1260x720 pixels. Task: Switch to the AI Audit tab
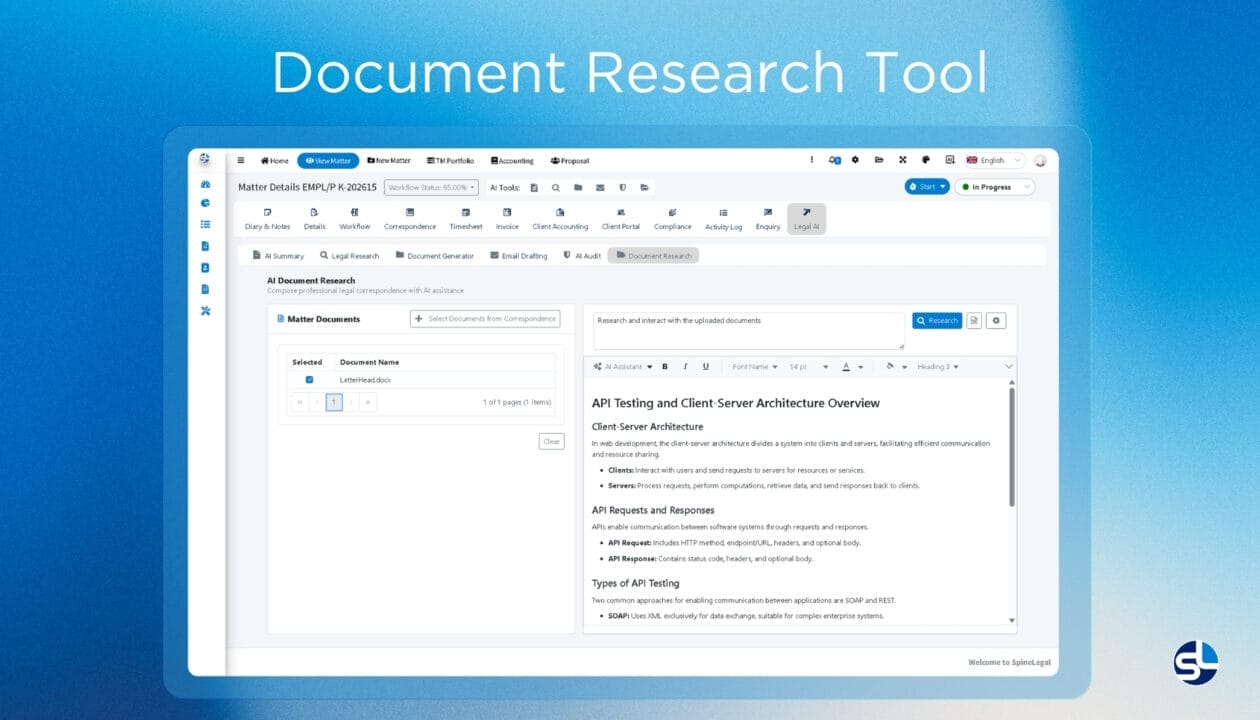point(582,255)
